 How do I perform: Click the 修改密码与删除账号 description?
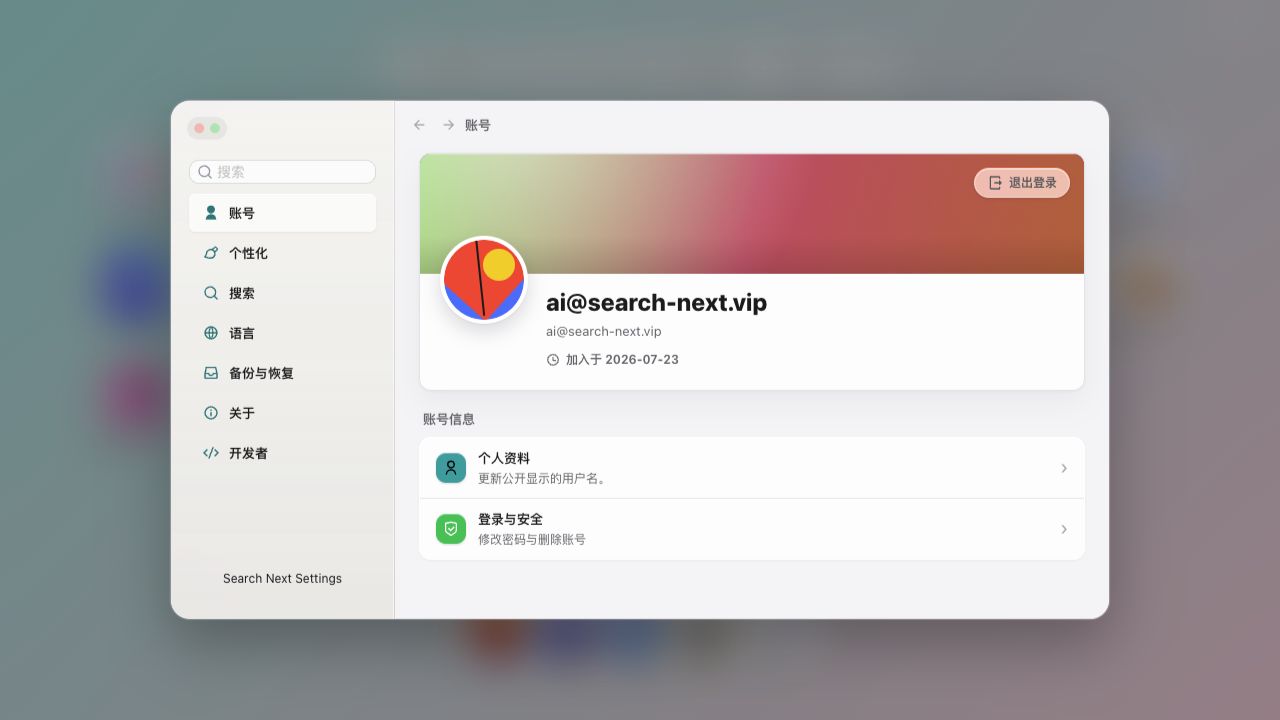[x=532, y=539]
